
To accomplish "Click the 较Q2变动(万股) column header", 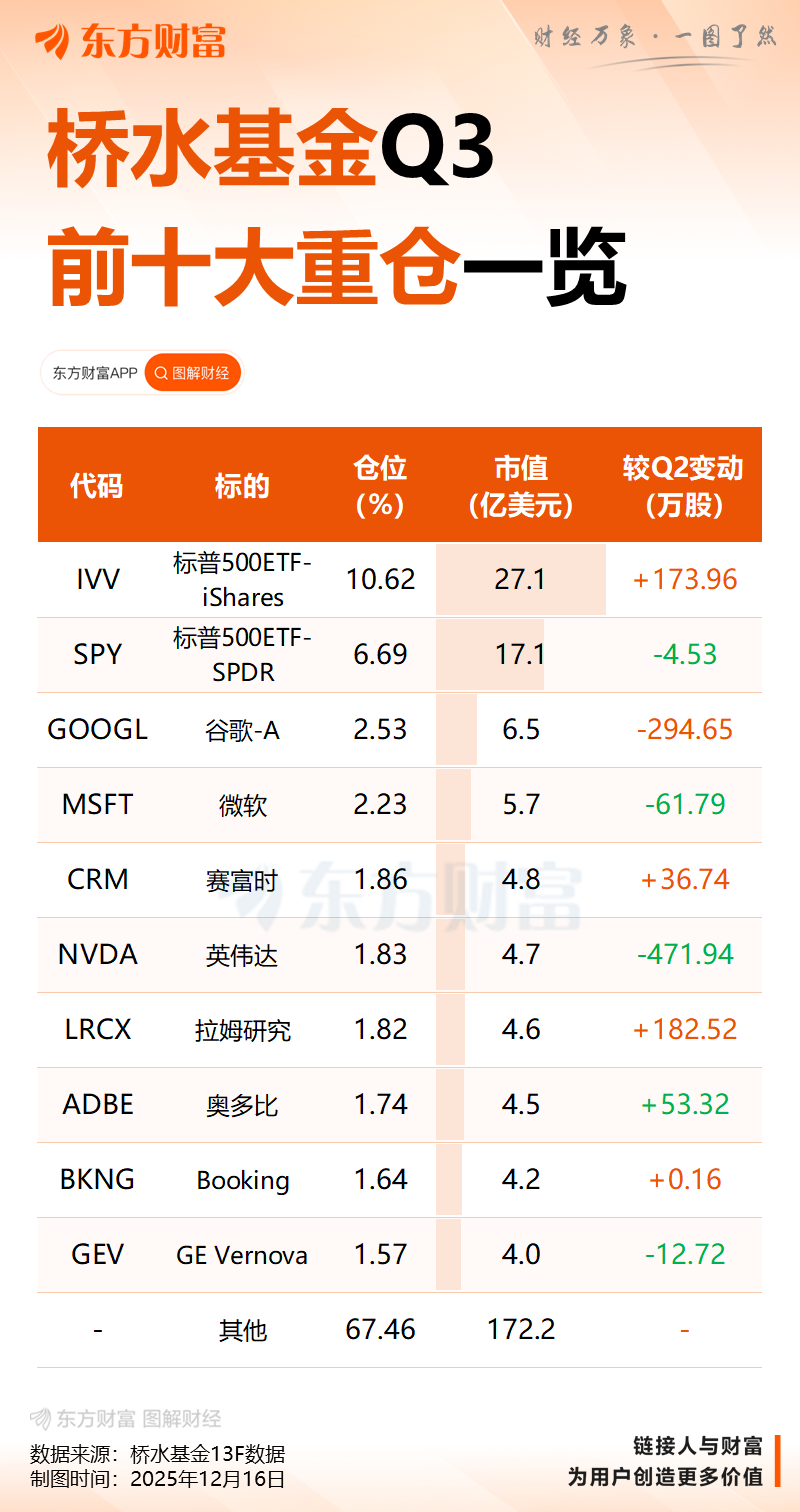I will pos(685,486).
